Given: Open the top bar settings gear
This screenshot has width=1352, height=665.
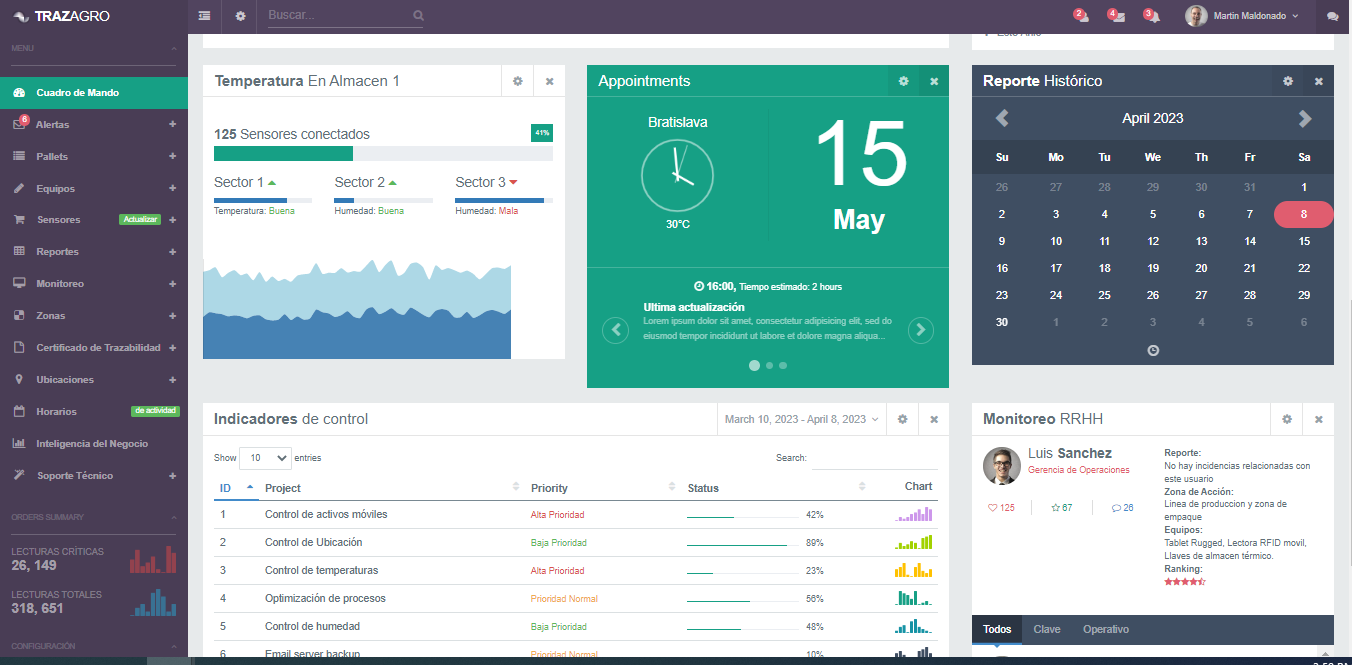Looking at the screenshot, I should [240, 16].
